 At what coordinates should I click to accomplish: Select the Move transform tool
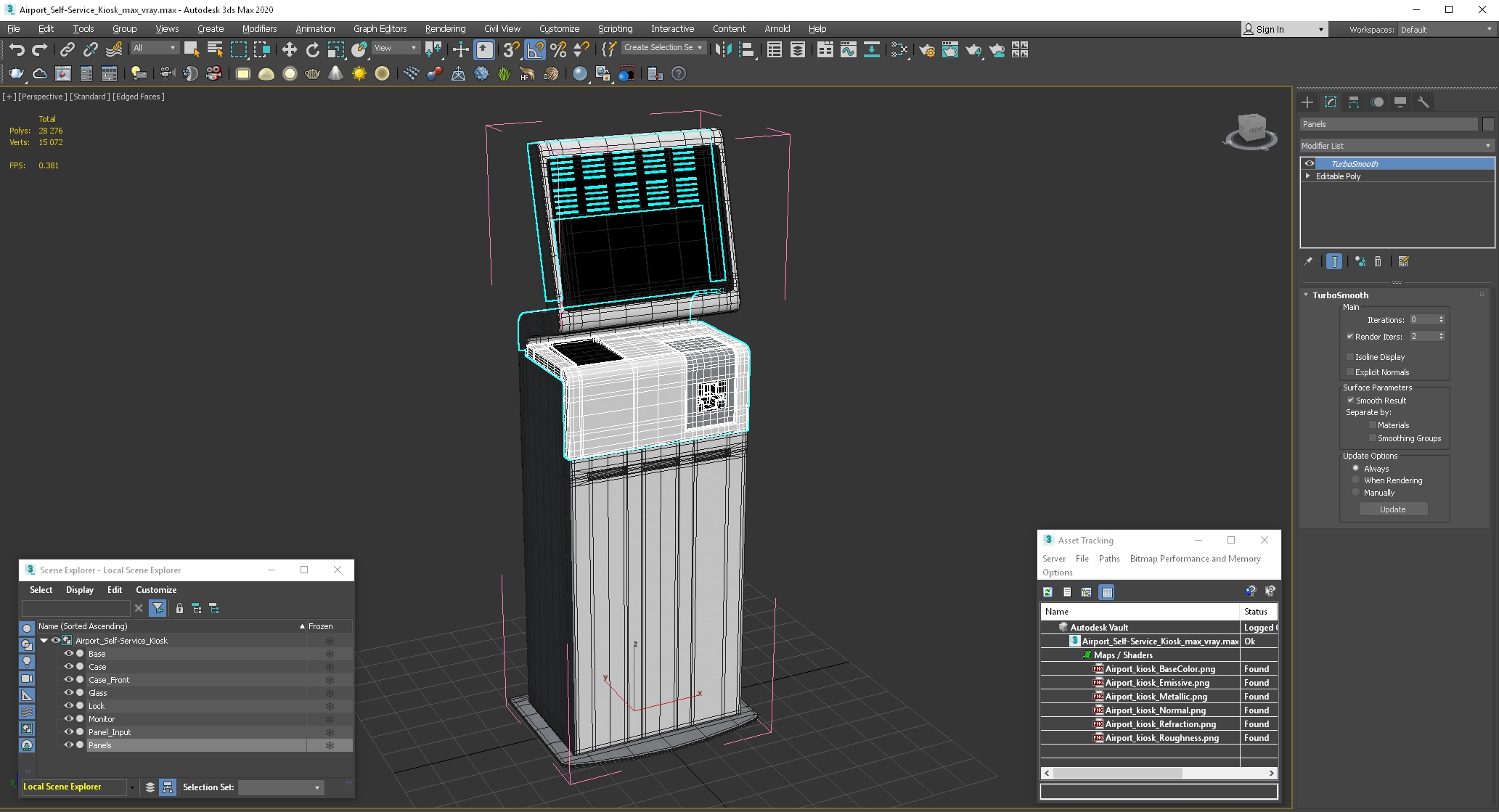289,49
